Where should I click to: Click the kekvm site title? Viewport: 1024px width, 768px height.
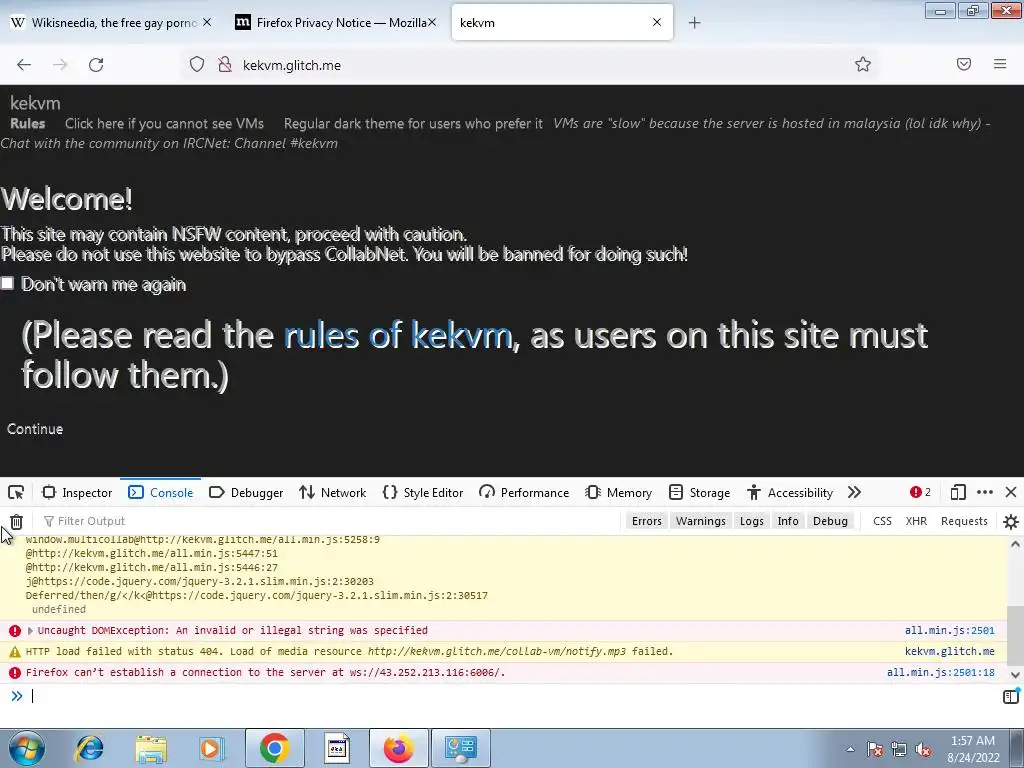pos(35,103)
